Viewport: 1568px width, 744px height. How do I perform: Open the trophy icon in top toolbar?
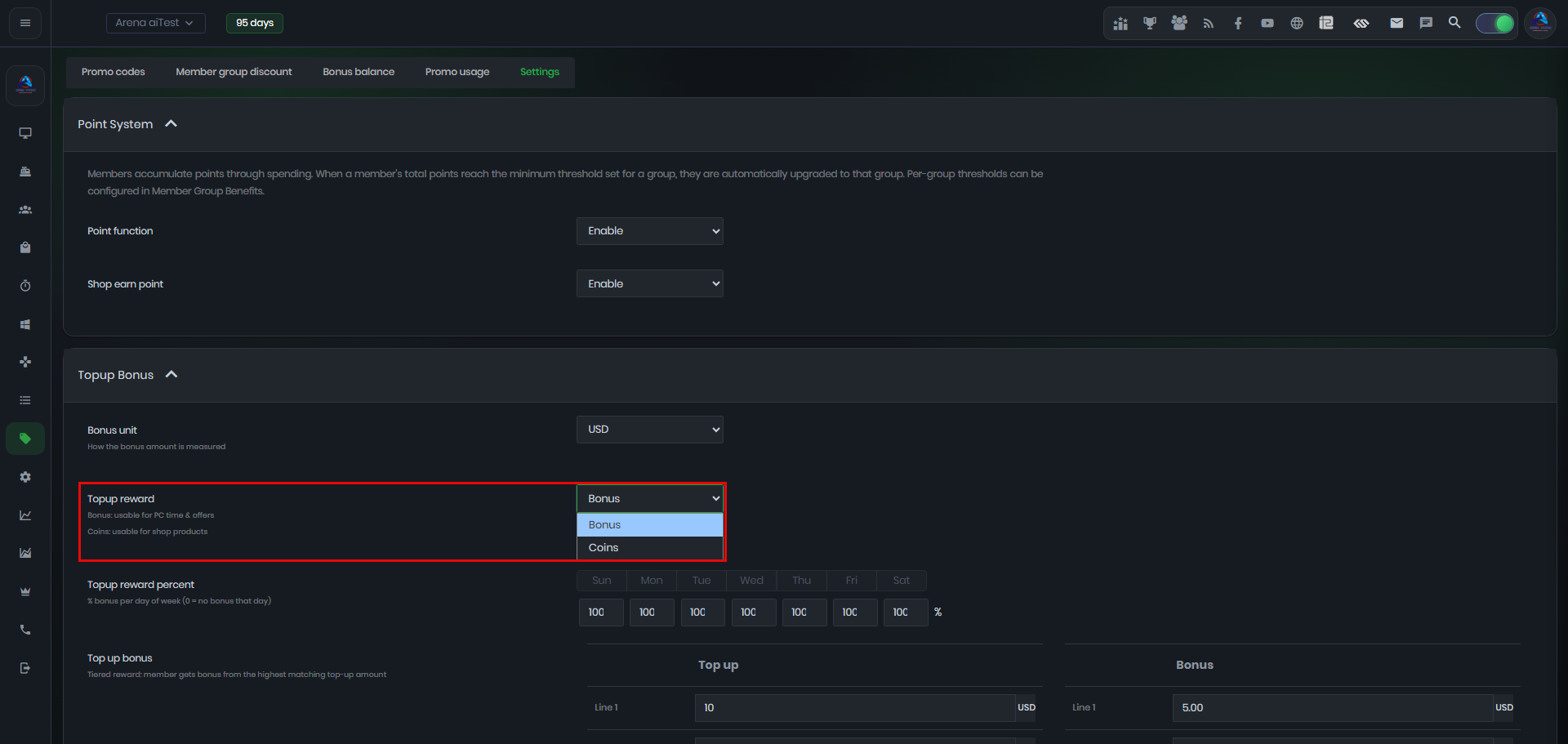pos(1150,24)
